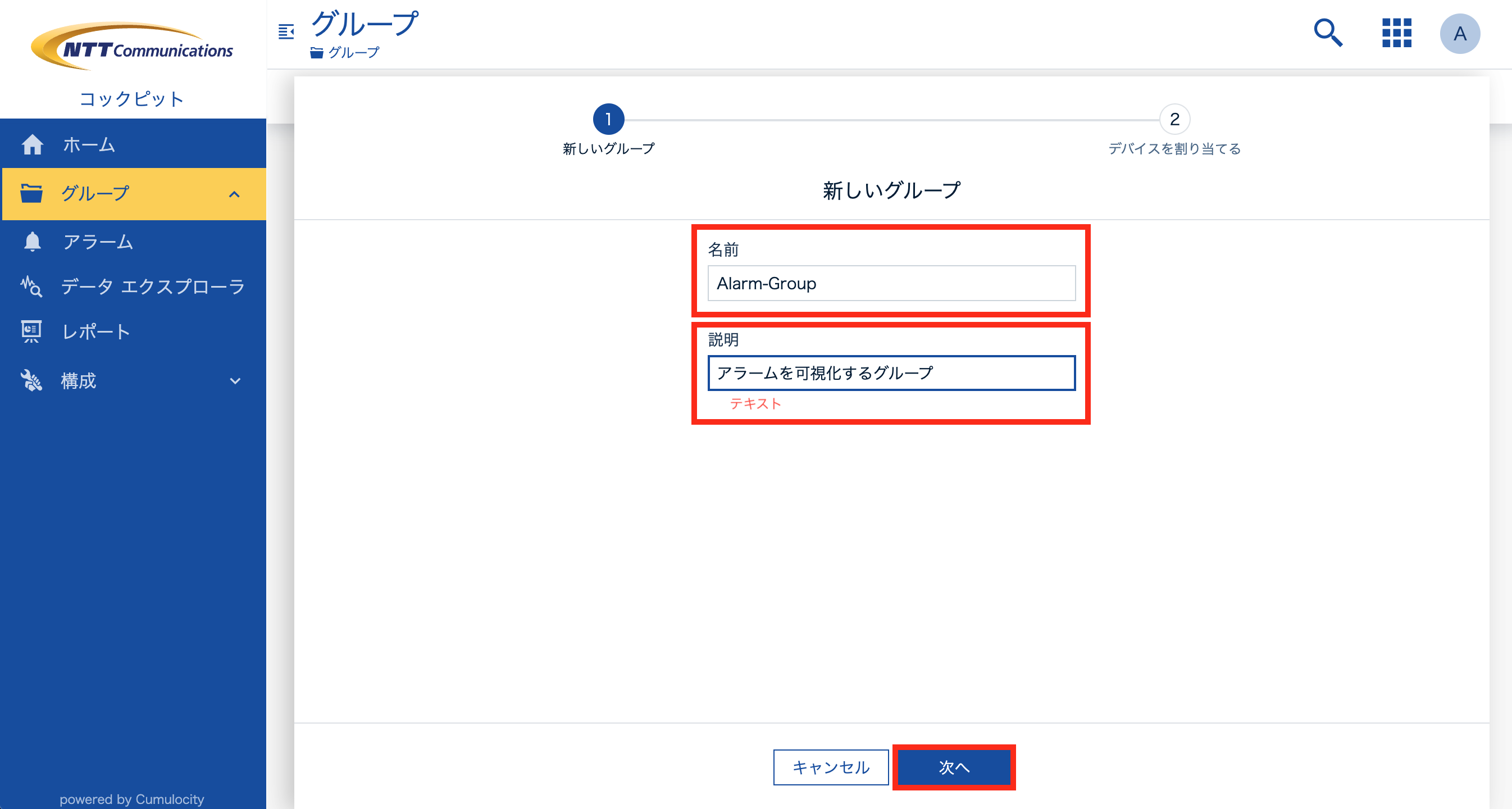Click the Reports presentation icon
1512x809 pixels.
31,331
